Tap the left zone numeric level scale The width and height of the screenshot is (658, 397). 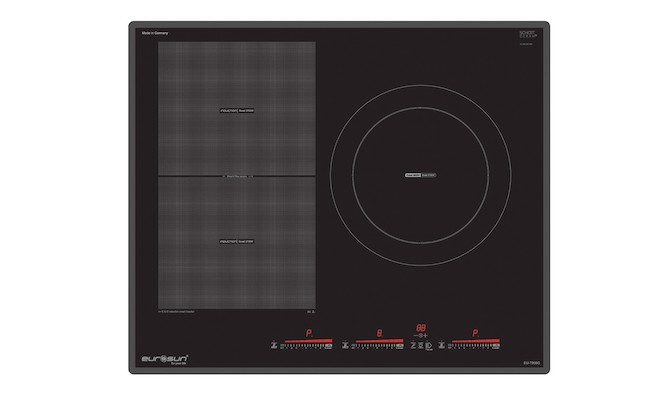click(306, 346)
